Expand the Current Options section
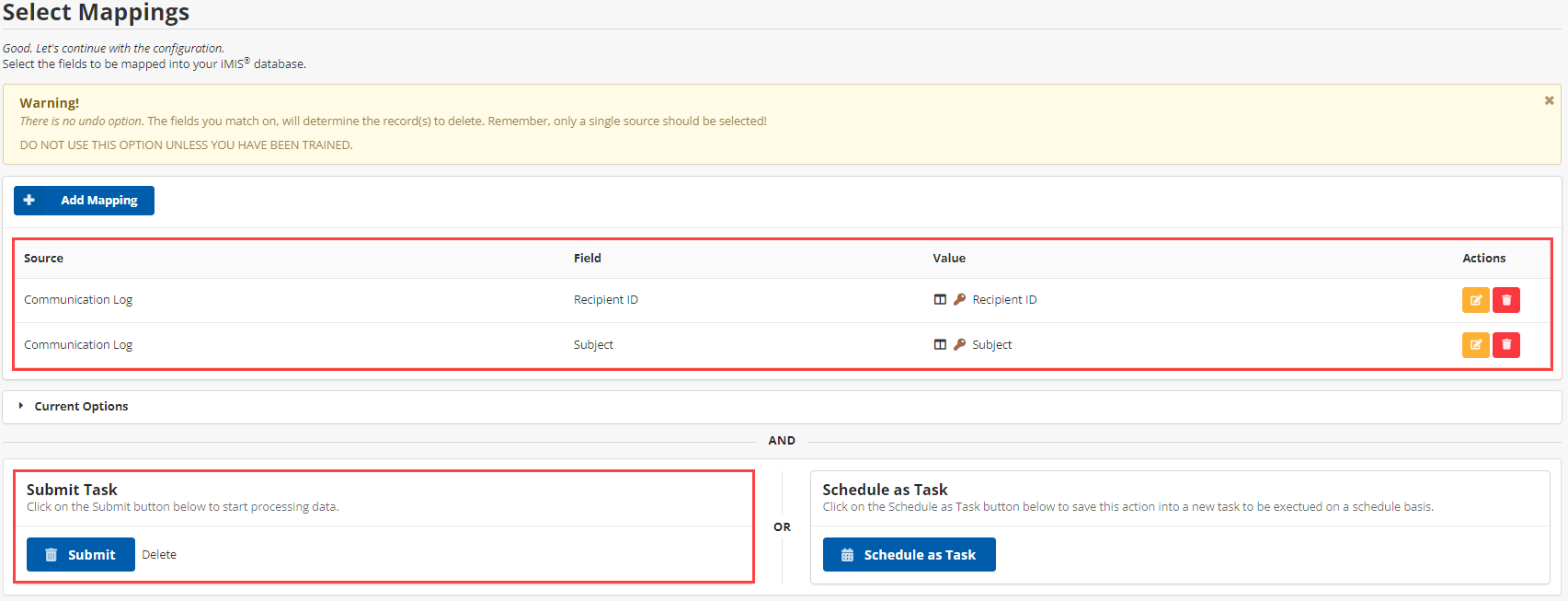Screen dimensions: 1568x601 coord(81,407)
